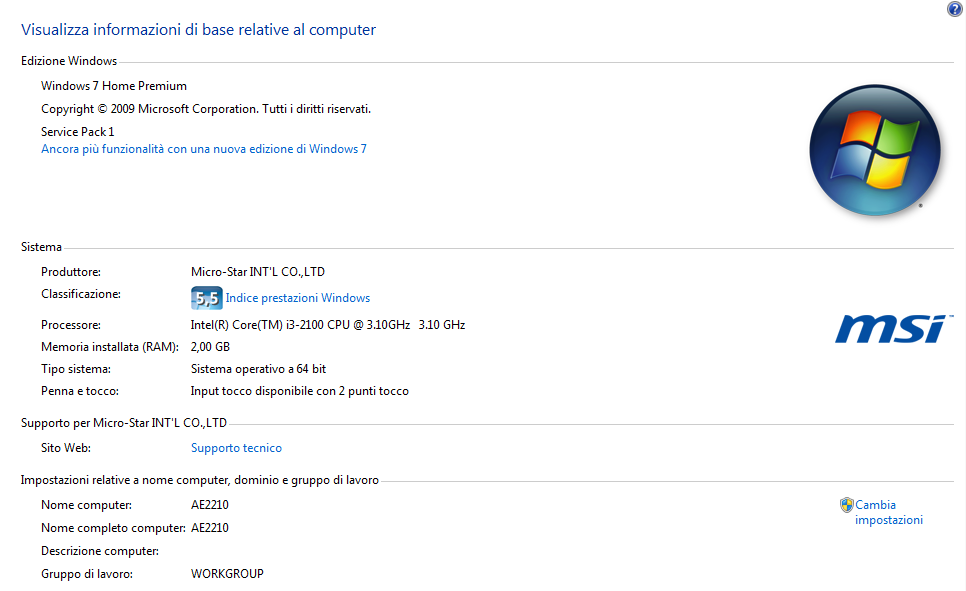Click the shield icon beside Cambia impostazioni
This screenshot has width=966, height=591.
click(x=846, y=505)
